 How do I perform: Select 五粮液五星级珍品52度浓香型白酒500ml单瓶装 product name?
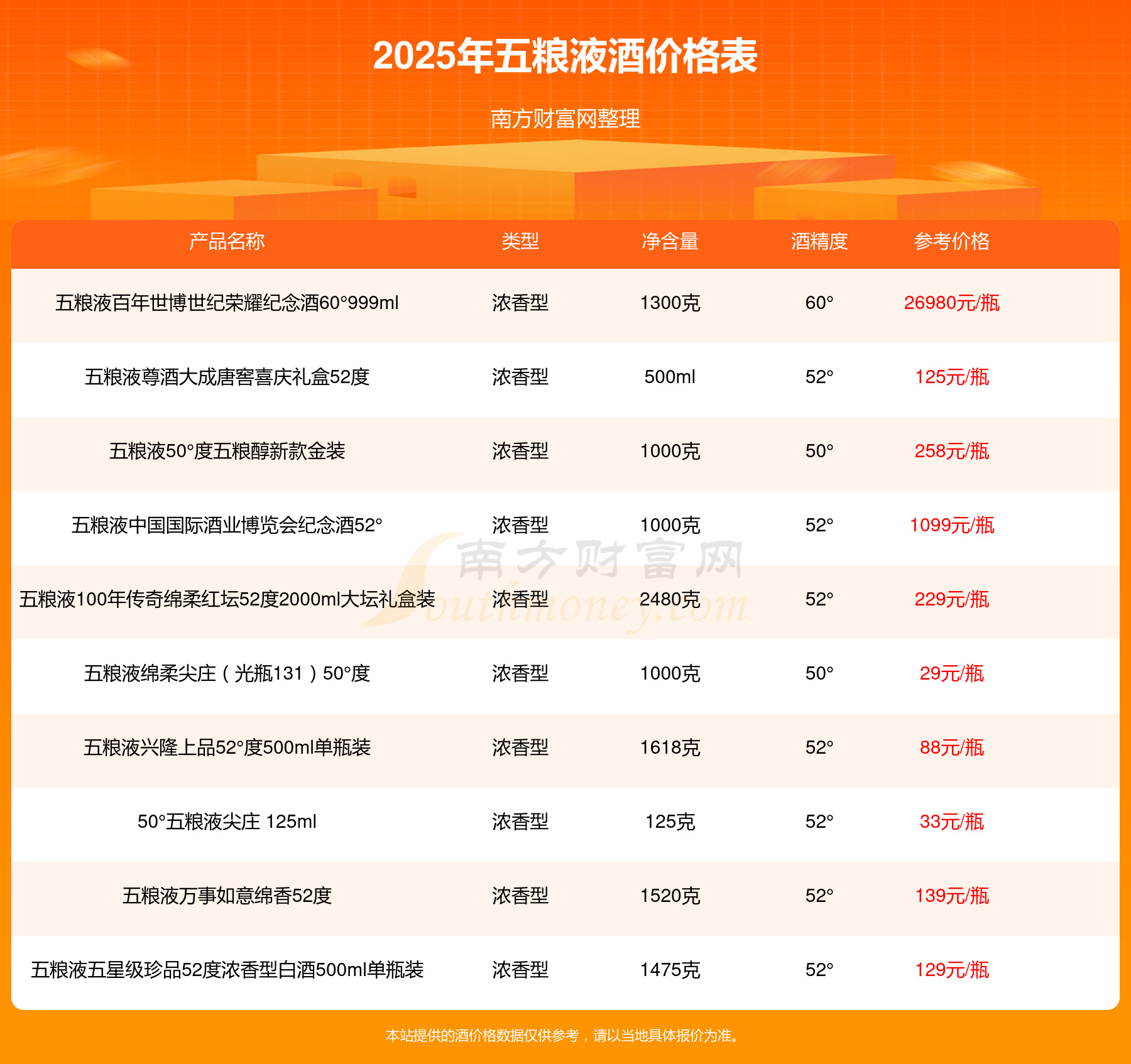click(227, 970)
